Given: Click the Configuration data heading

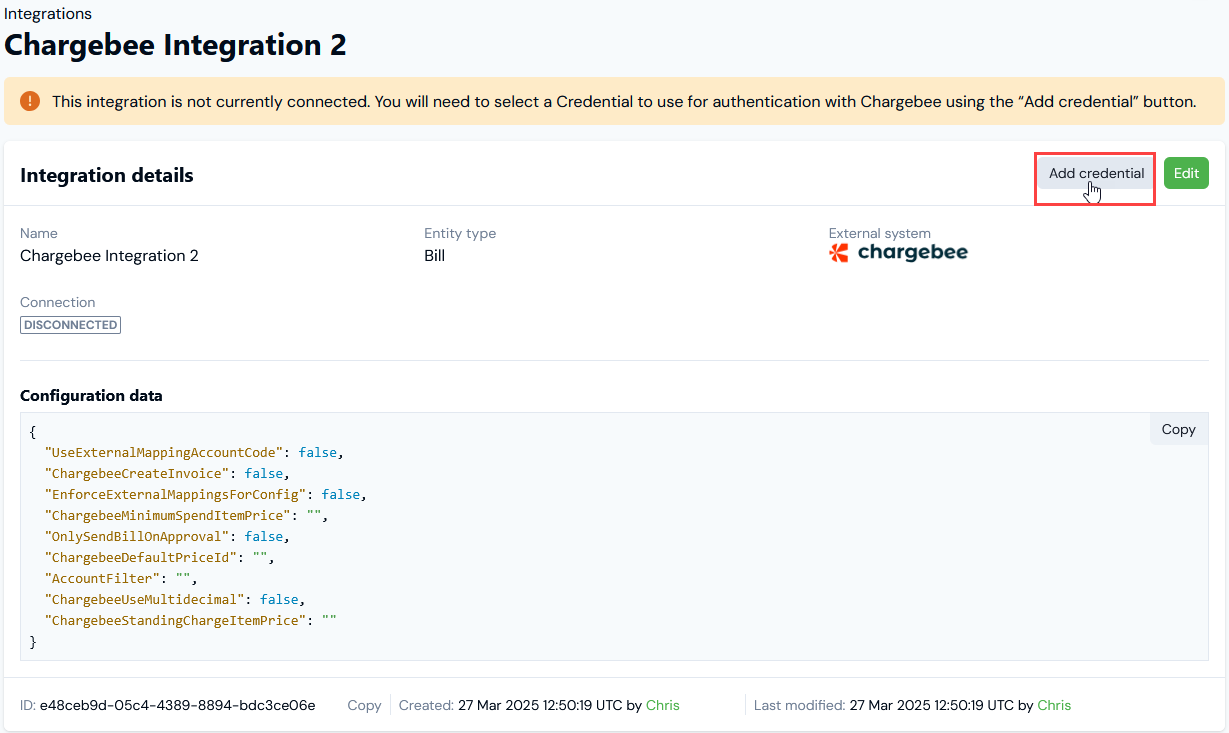Looking at the screenshot, I should point(91,395).
